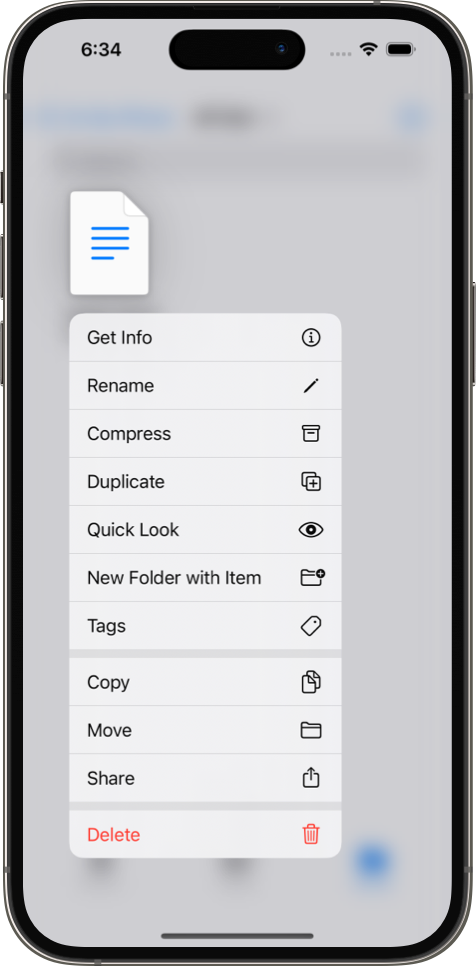The width and height of the screenshot is (476, 966).
Task: Tap the Compress archive box icon
Action: click(311, 434)
